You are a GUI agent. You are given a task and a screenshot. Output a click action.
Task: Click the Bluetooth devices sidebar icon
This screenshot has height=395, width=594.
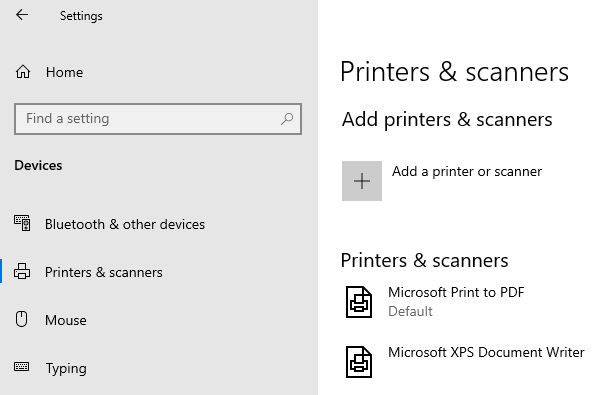tap(22, 223)
